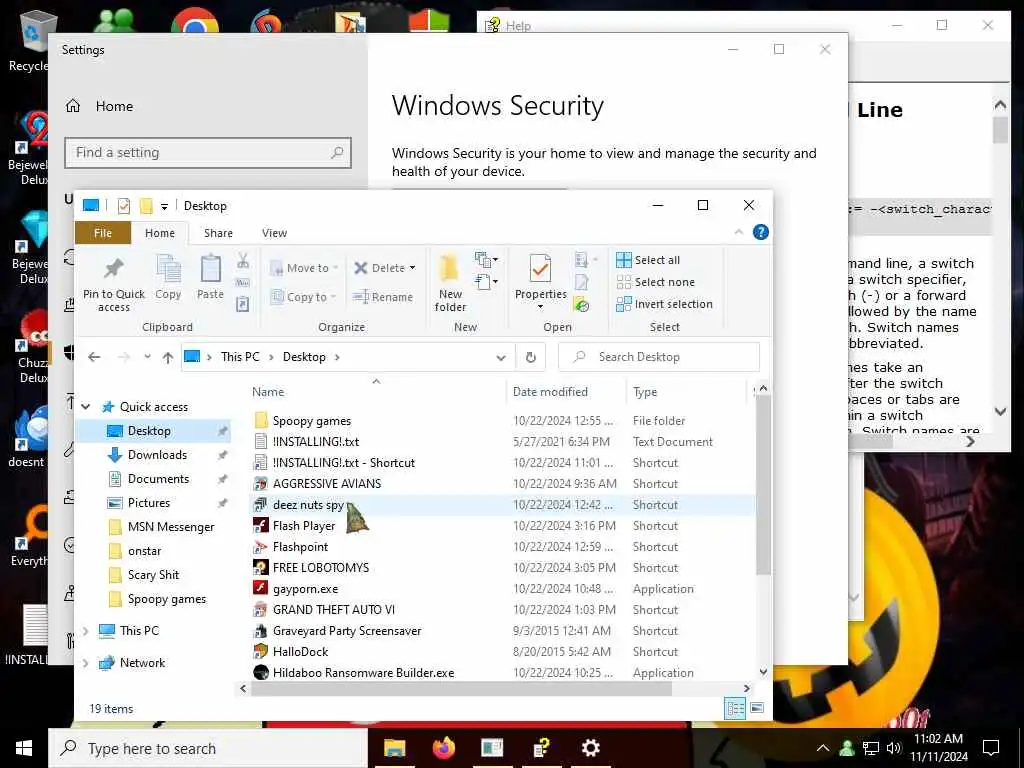Click Select none in ribbon

tap(656, 282)
